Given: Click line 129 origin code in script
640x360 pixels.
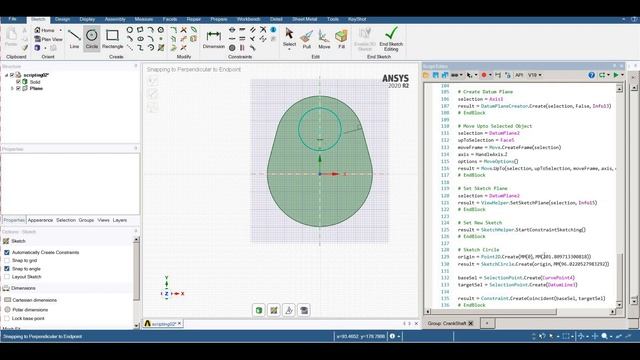Looking at the screenshot, I should [x=524, y=257].
